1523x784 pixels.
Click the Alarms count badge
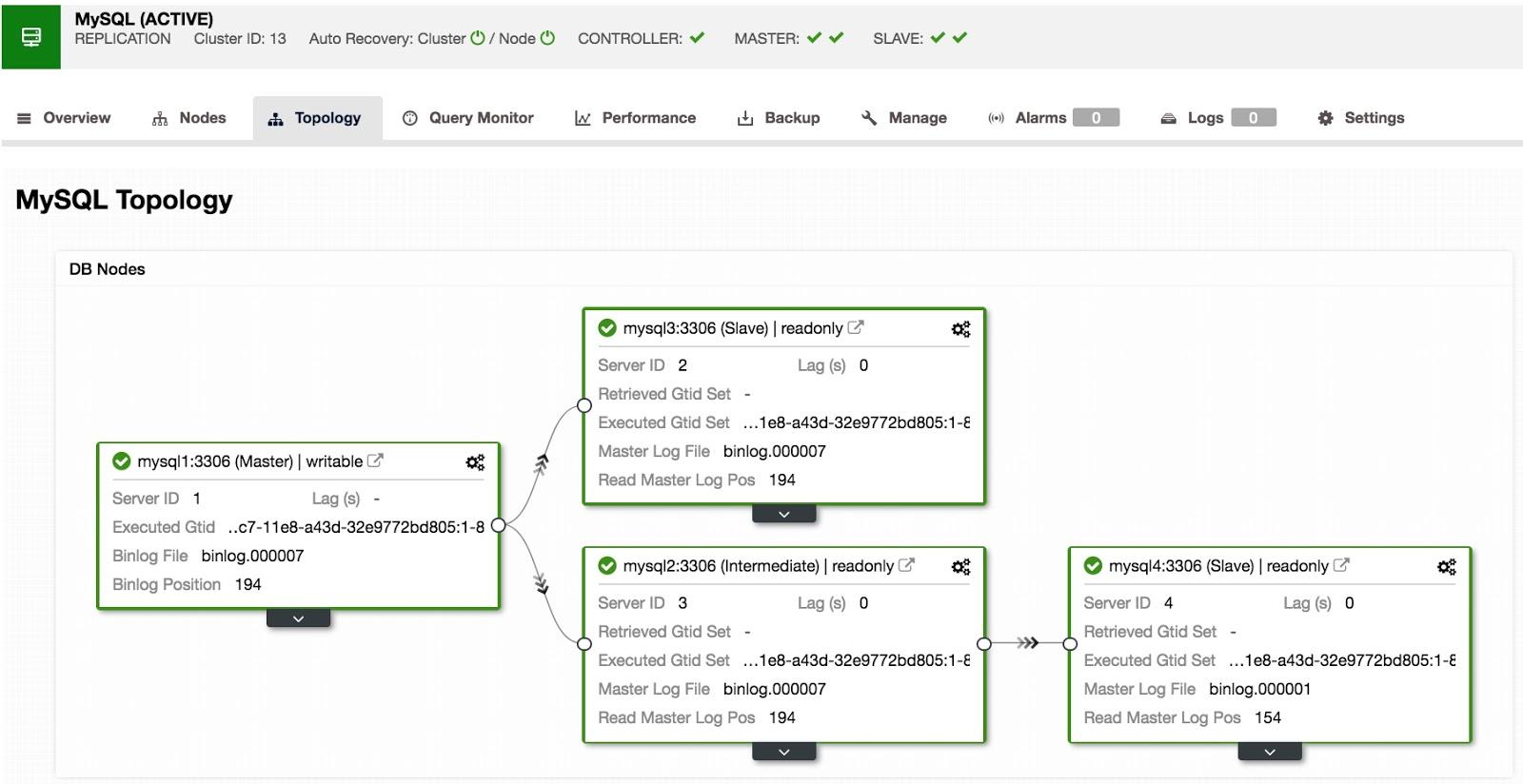click(x=1096, y=118)
